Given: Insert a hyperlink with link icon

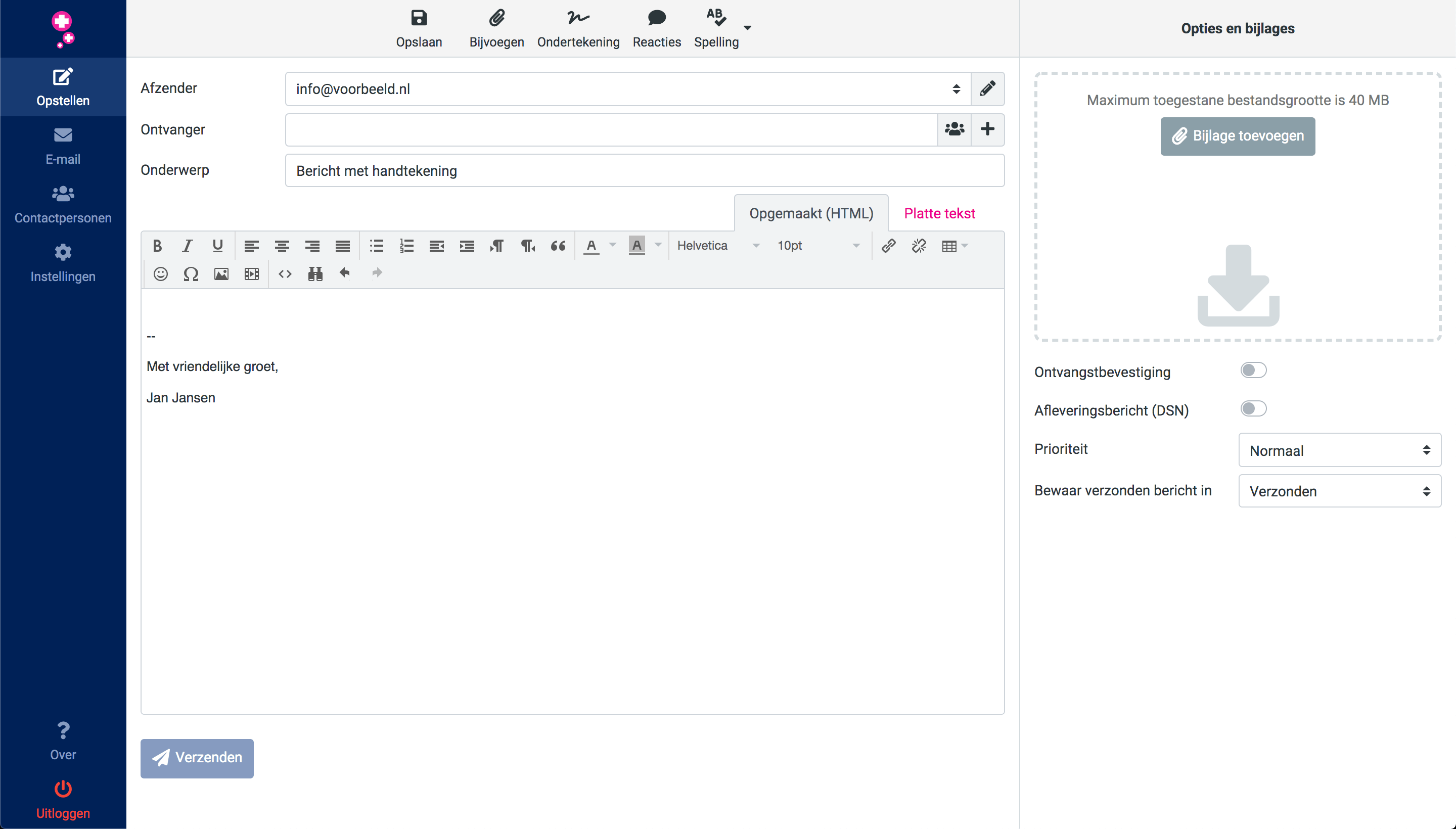Looking at the screenshot, I should click(x=888, y=246).
